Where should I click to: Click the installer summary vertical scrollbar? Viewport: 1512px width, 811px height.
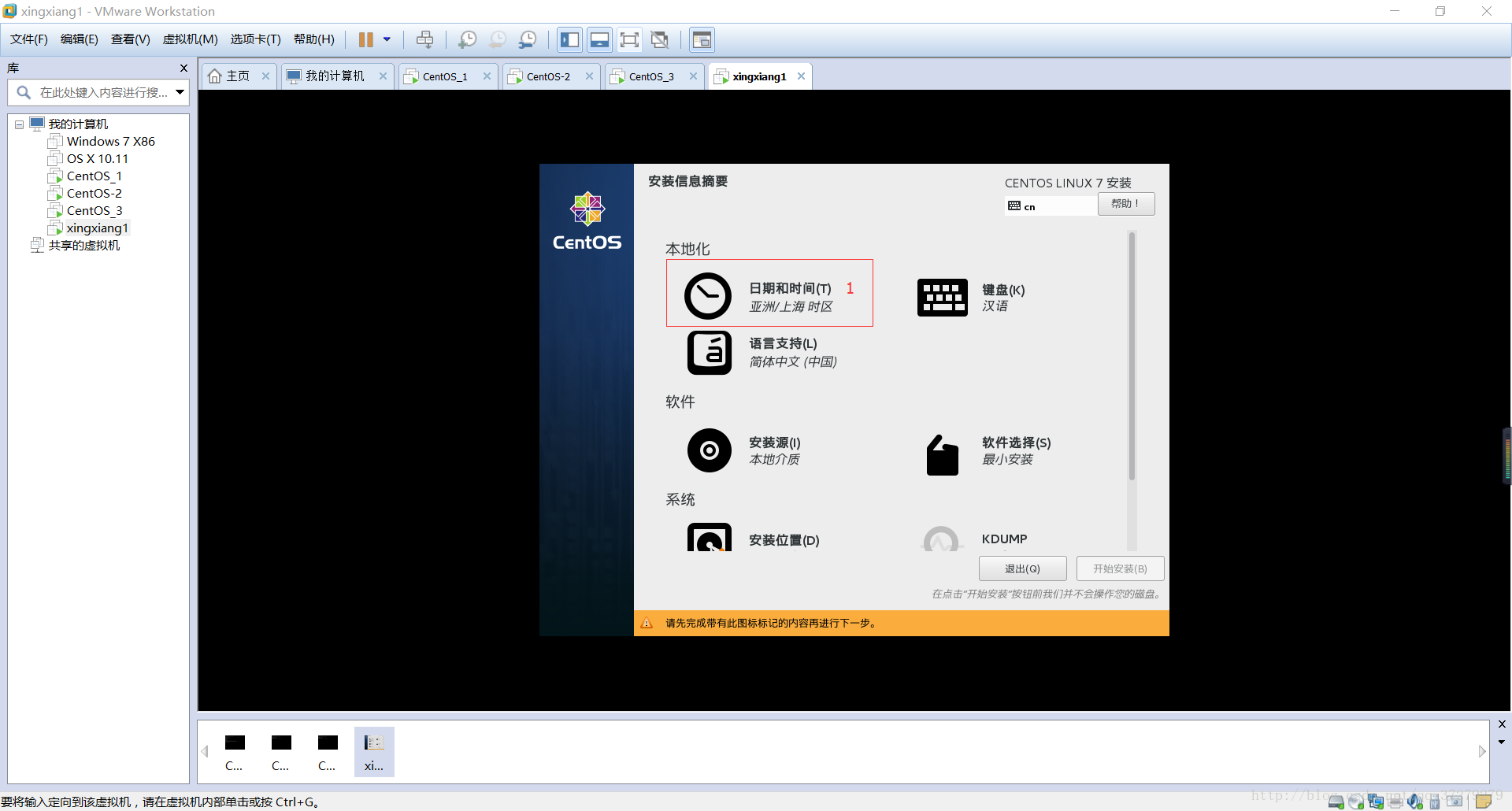point(1132,356)
